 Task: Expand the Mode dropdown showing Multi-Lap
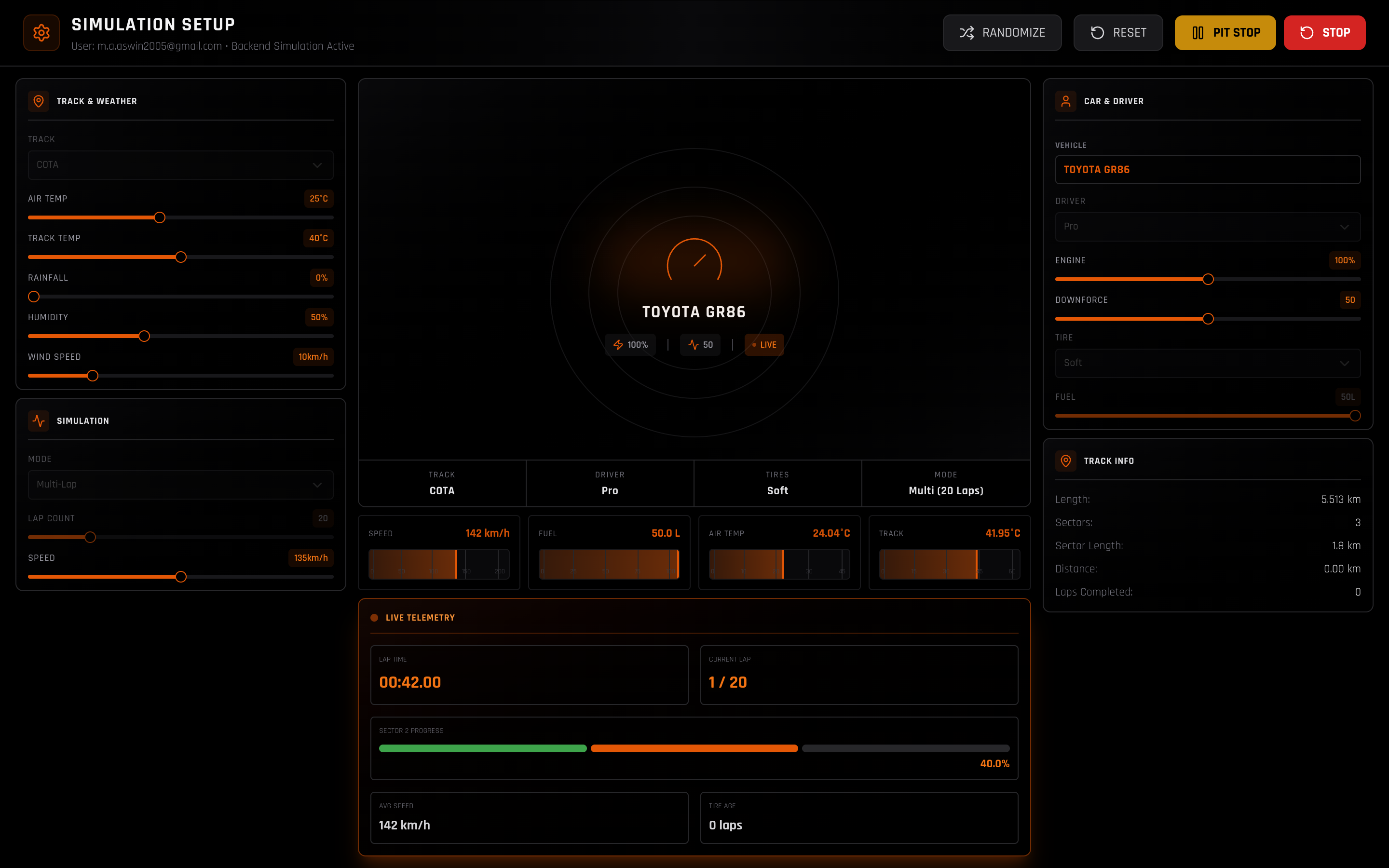coord(180,485)
